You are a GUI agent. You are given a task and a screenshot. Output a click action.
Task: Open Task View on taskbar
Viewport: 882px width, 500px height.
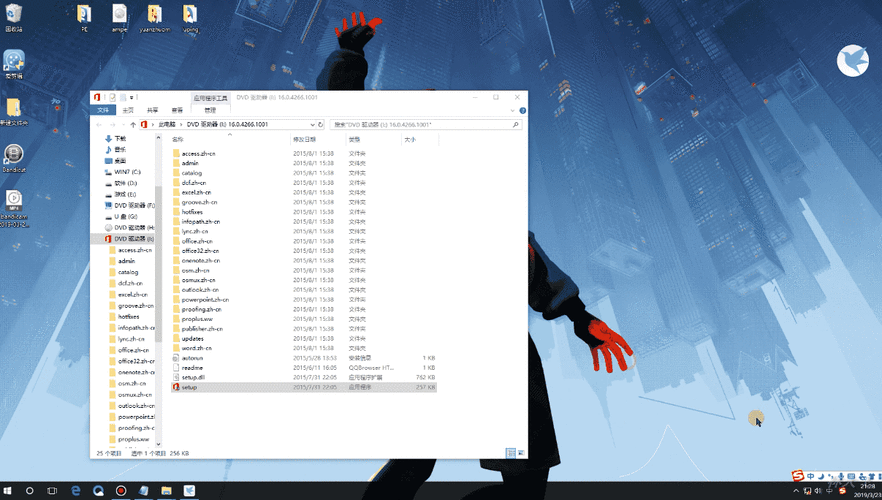point(52,490)
